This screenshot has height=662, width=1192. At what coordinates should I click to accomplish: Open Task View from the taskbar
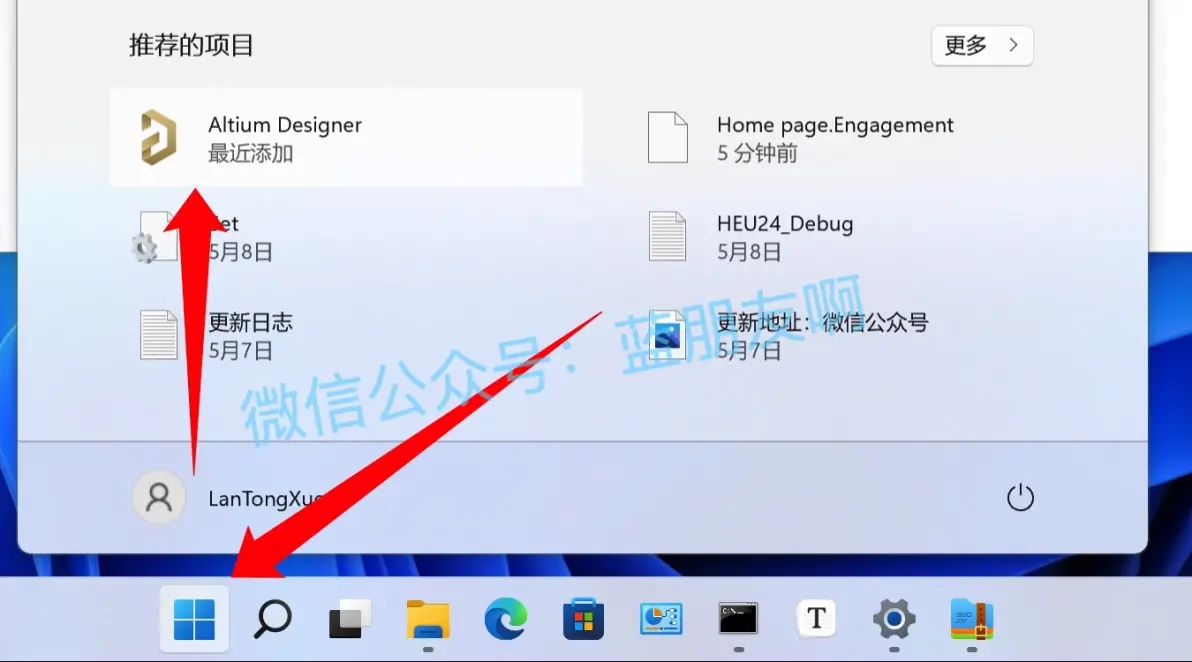pos(350,619)
